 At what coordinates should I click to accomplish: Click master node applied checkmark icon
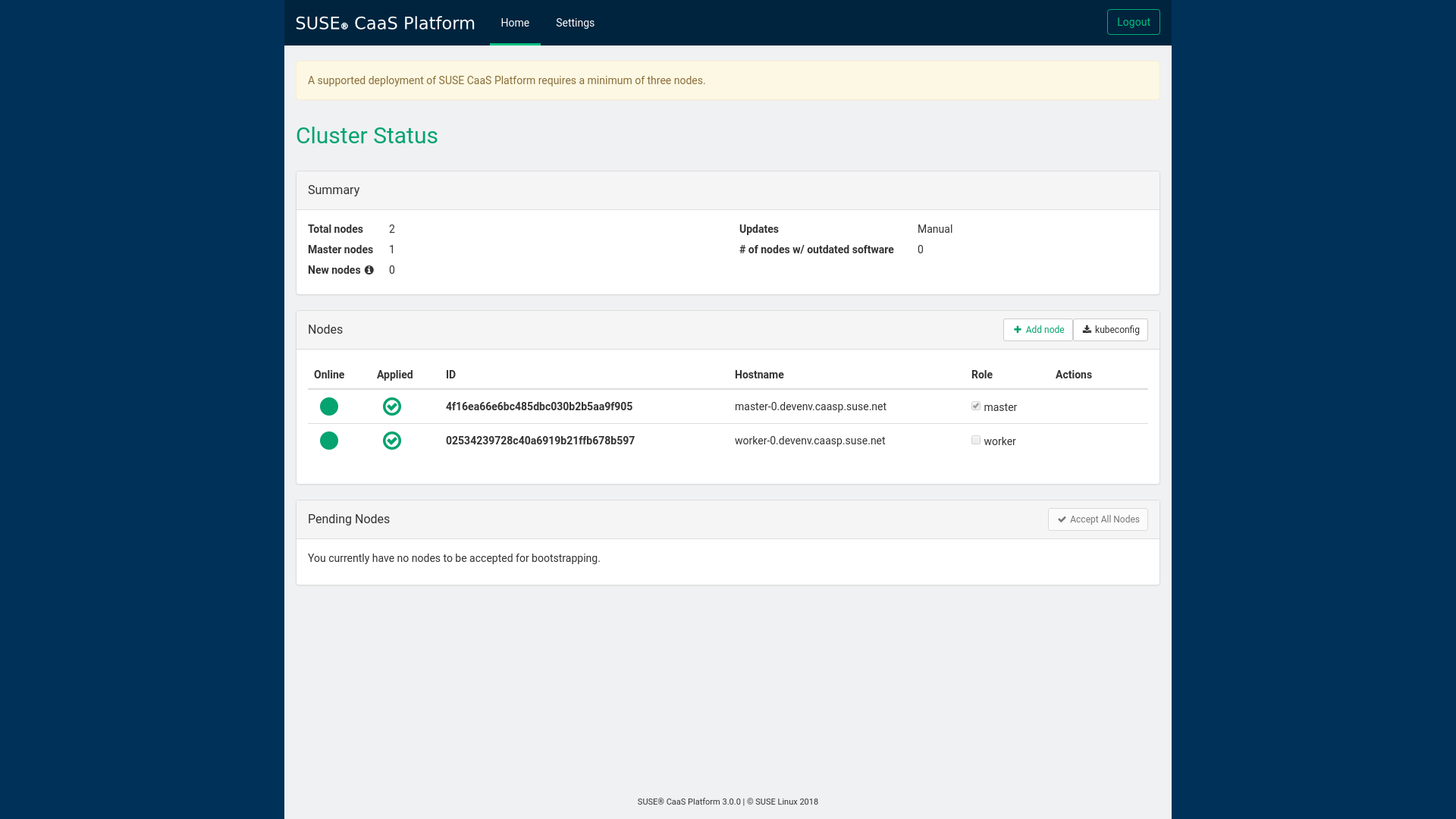click(392, 406)
